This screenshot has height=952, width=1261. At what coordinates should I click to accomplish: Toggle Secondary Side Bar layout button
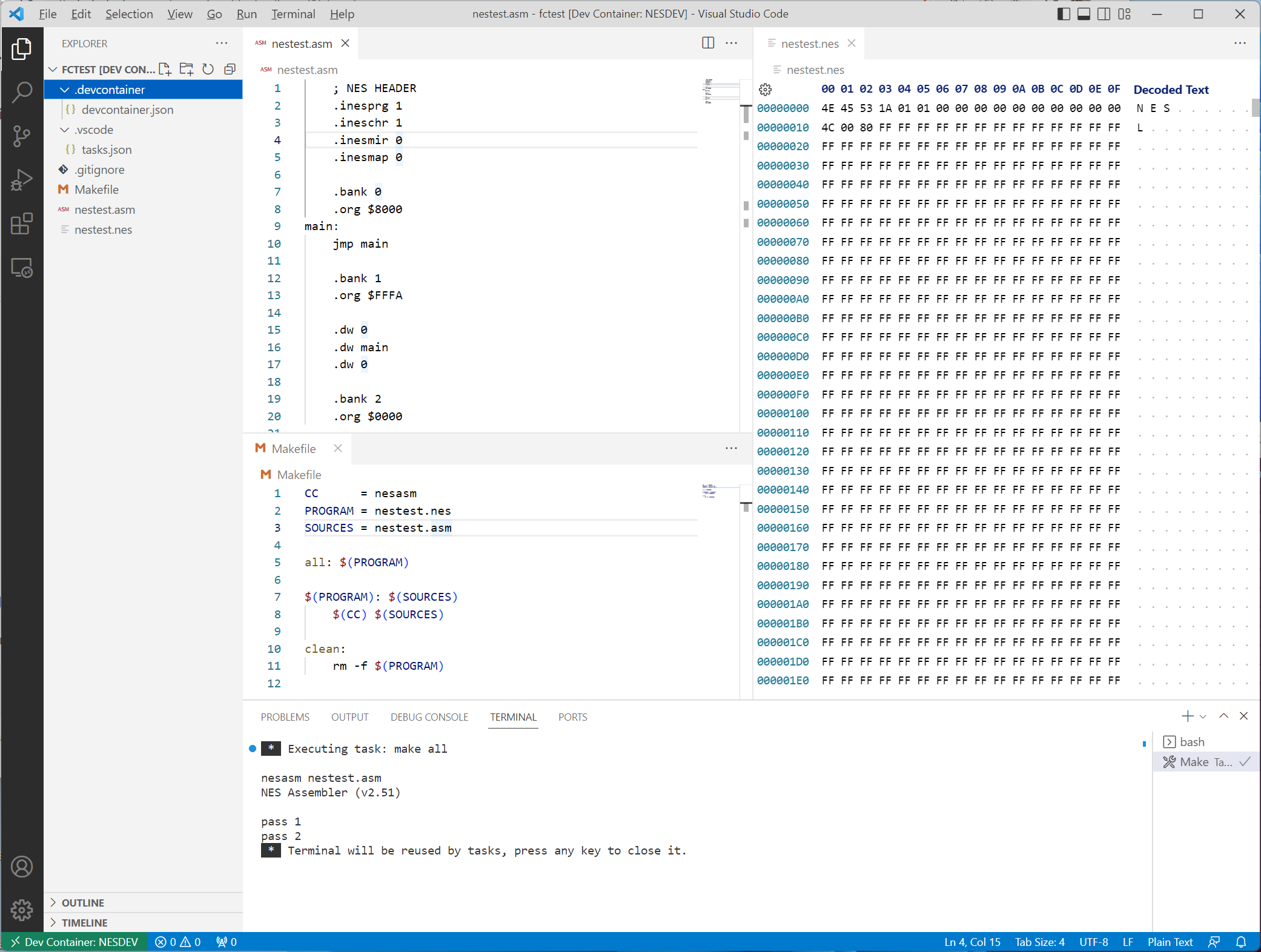[x=1104, y=14]
